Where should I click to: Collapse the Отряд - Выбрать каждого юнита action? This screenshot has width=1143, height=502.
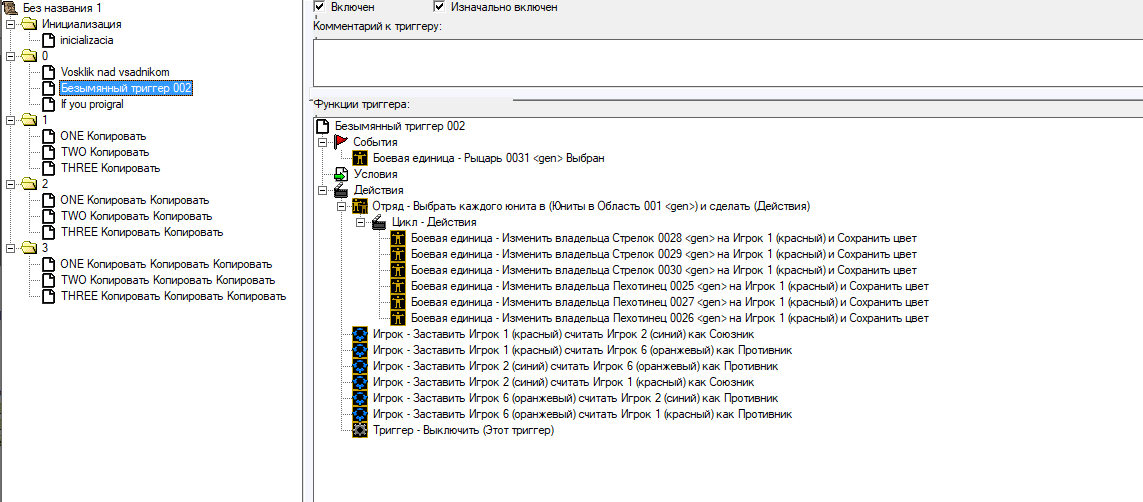point(341,206)
